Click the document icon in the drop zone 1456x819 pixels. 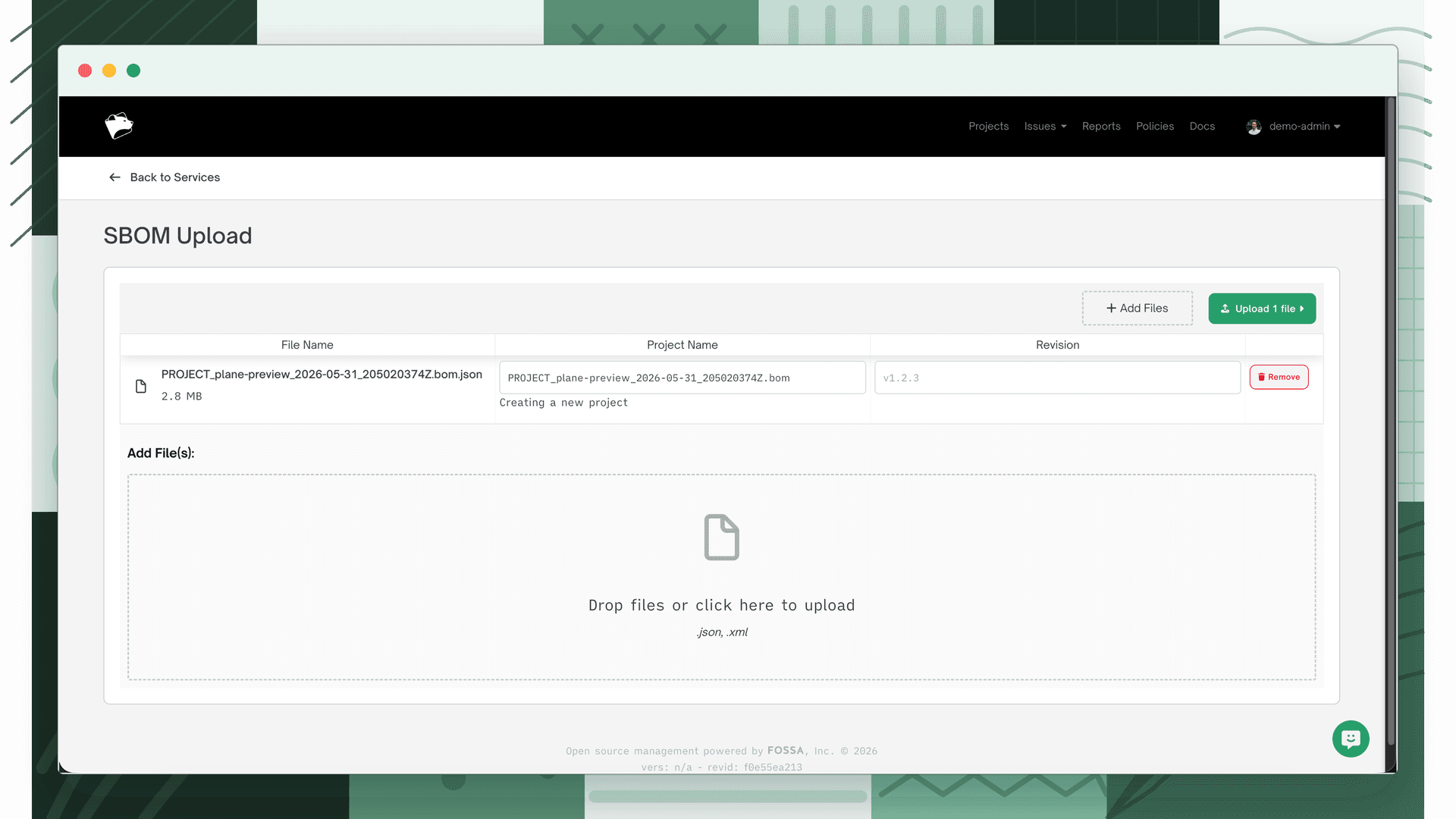point(721,537)
